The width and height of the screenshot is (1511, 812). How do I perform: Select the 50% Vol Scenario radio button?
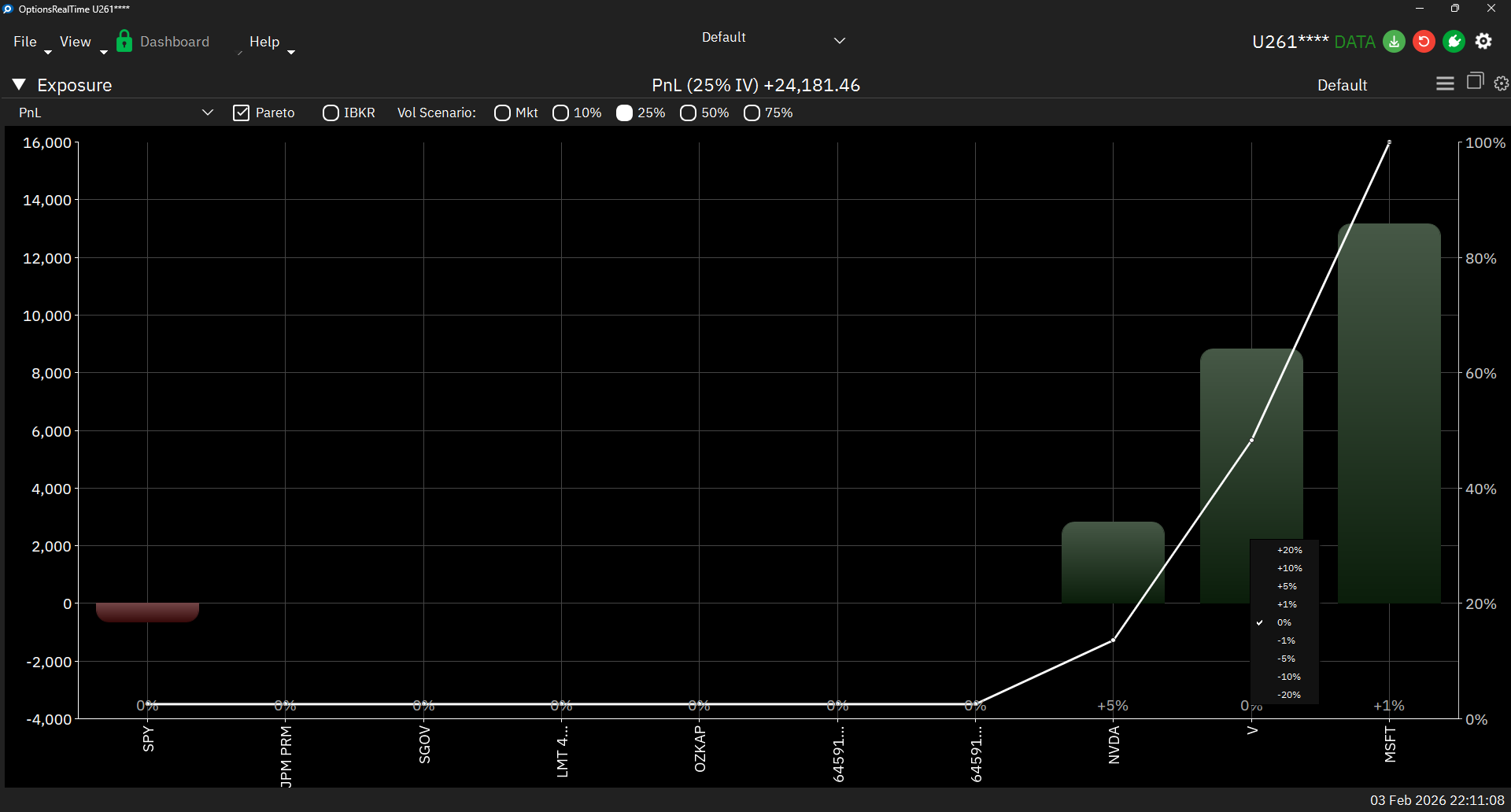coord(689,113)
